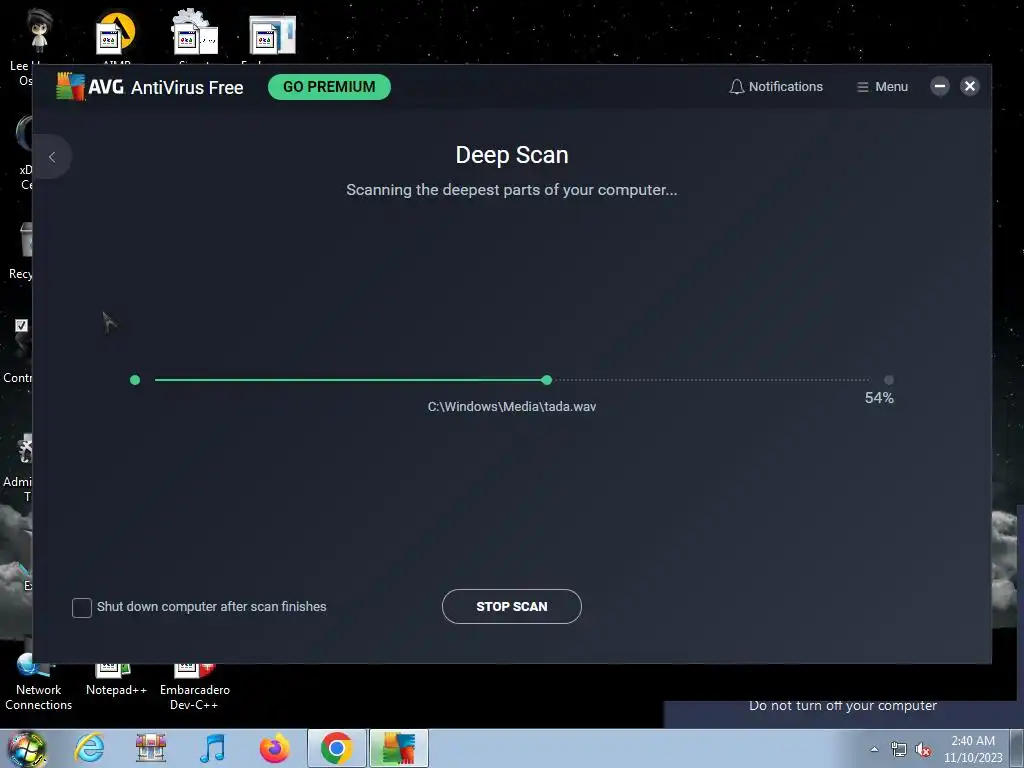Minimize the AVG window
This screenshot has width=1024, height=768.
click(940, 86)
